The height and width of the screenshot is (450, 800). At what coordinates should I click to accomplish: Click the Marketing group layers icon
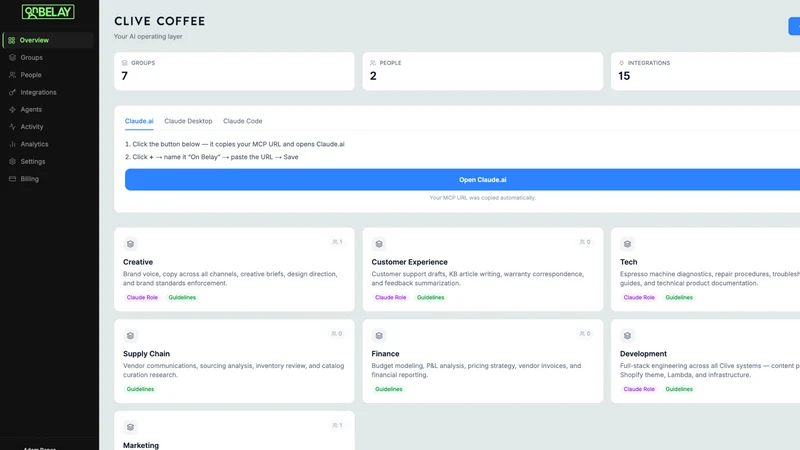130,427
